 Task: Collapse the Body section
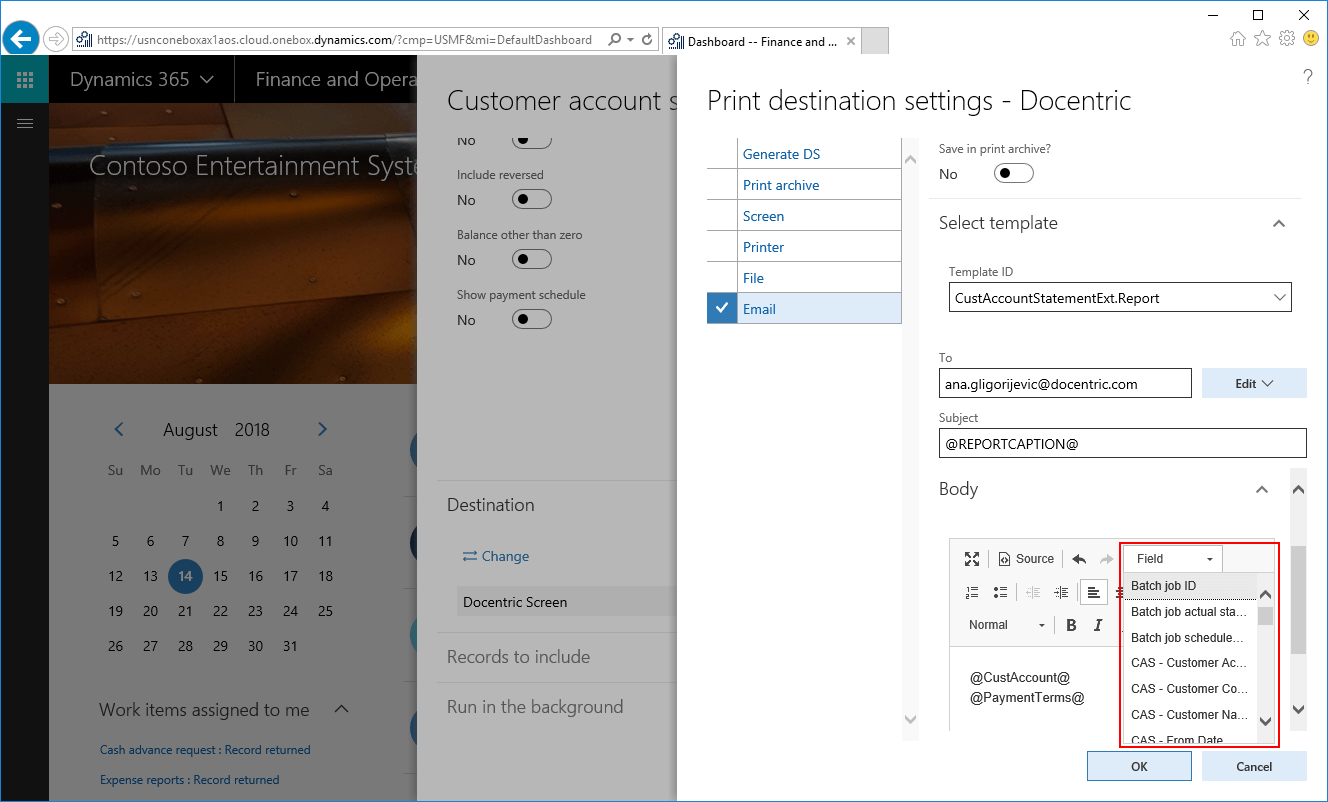tap(1262, 490)
